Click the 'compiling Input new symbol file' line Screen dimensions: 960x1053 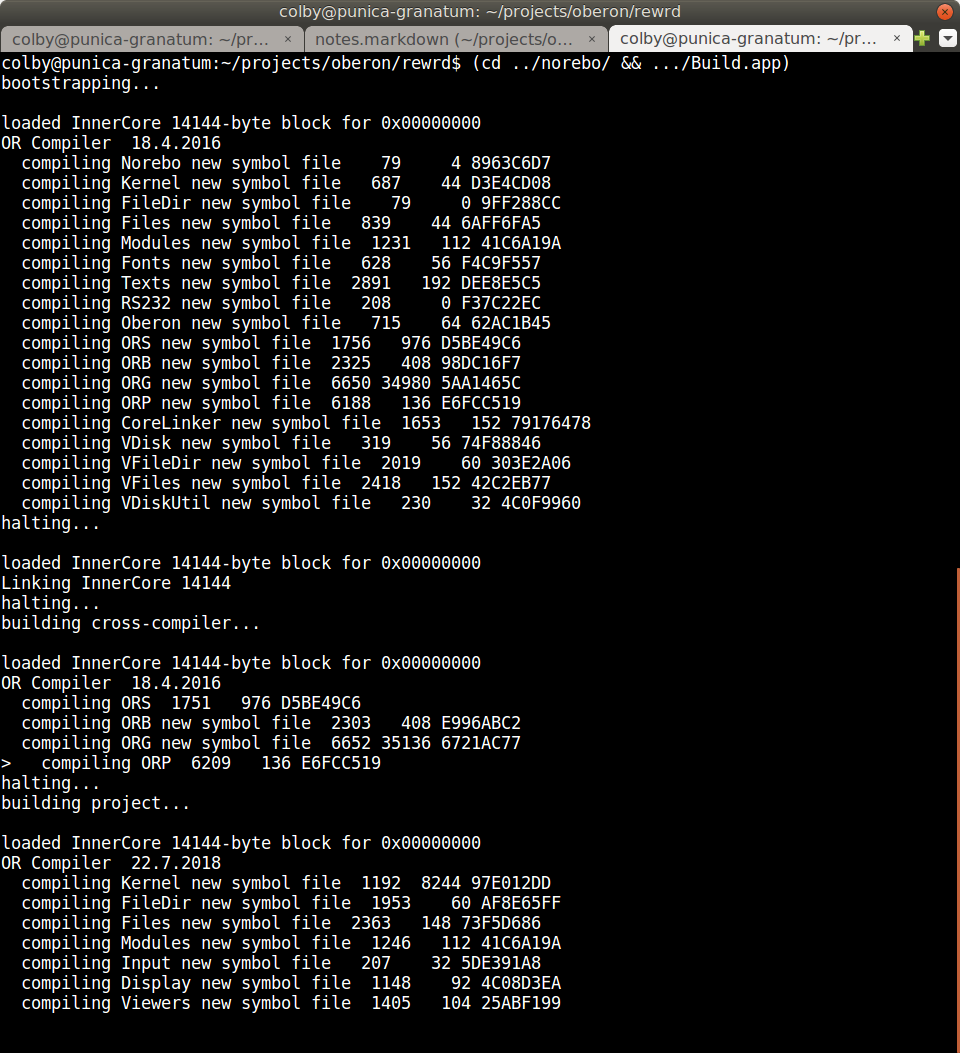click(281, 964)
